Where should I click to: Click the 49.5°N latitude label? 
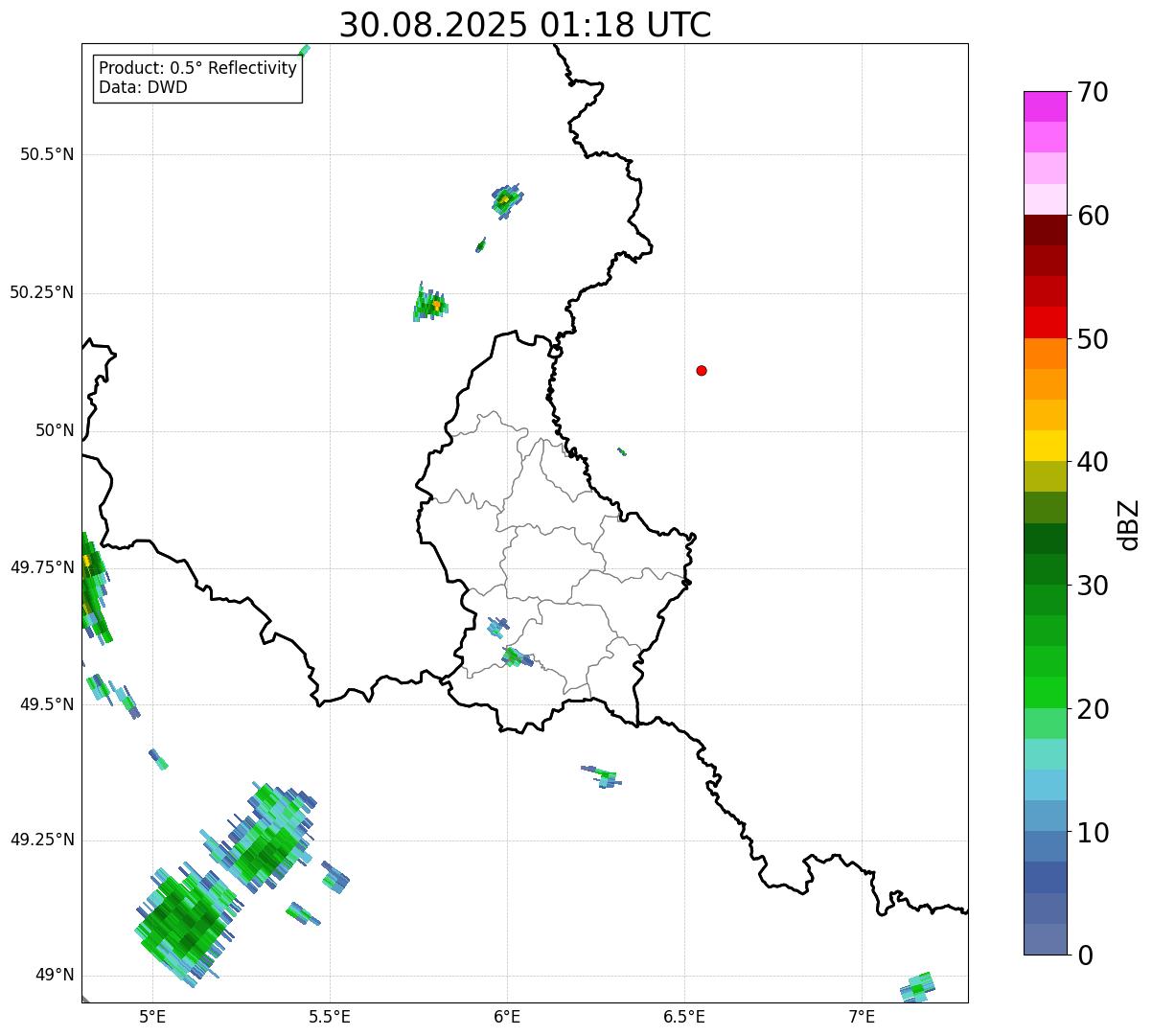[47, 704]
